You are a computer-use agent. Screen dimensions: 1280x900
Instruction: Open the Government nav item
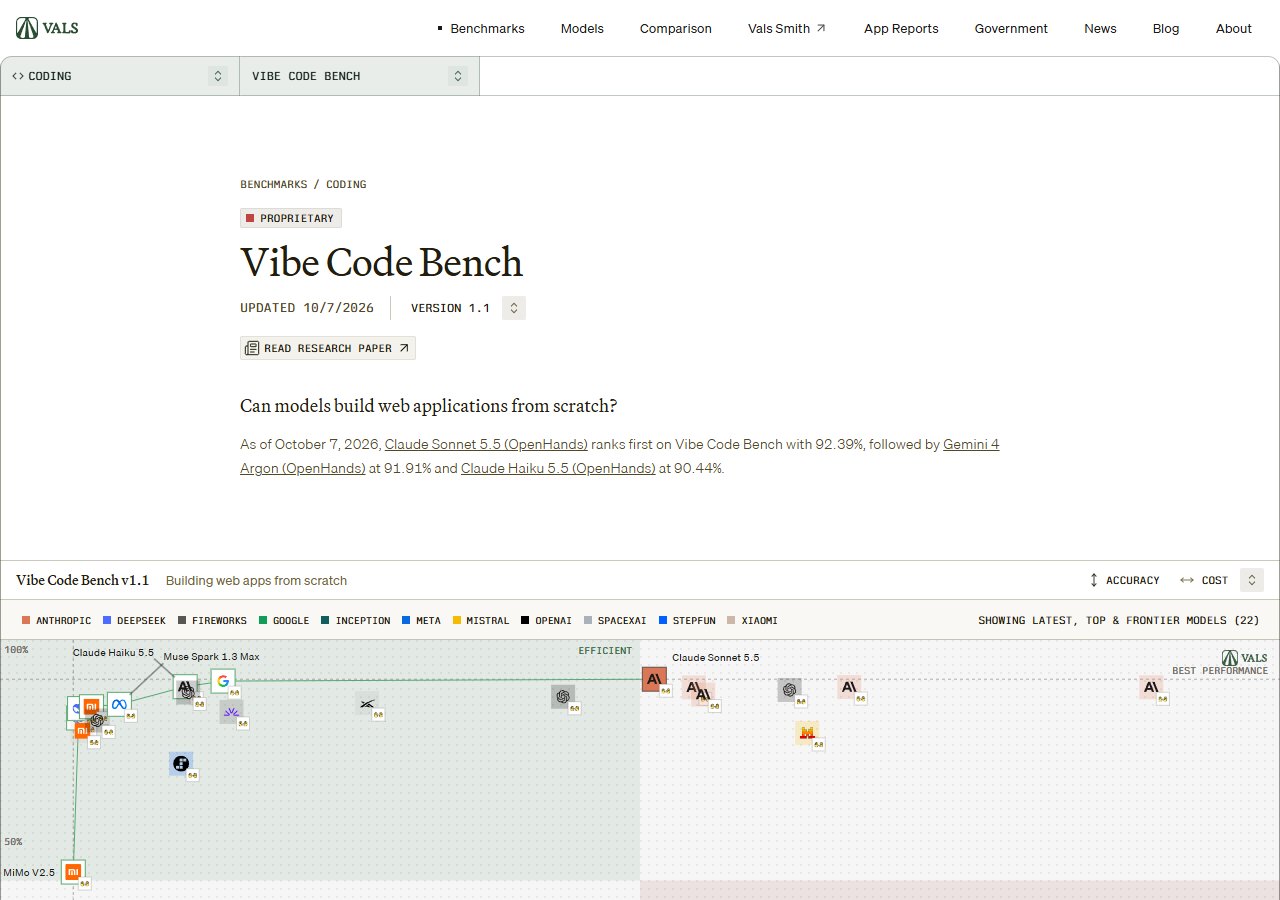click(x=1011, y=28)
